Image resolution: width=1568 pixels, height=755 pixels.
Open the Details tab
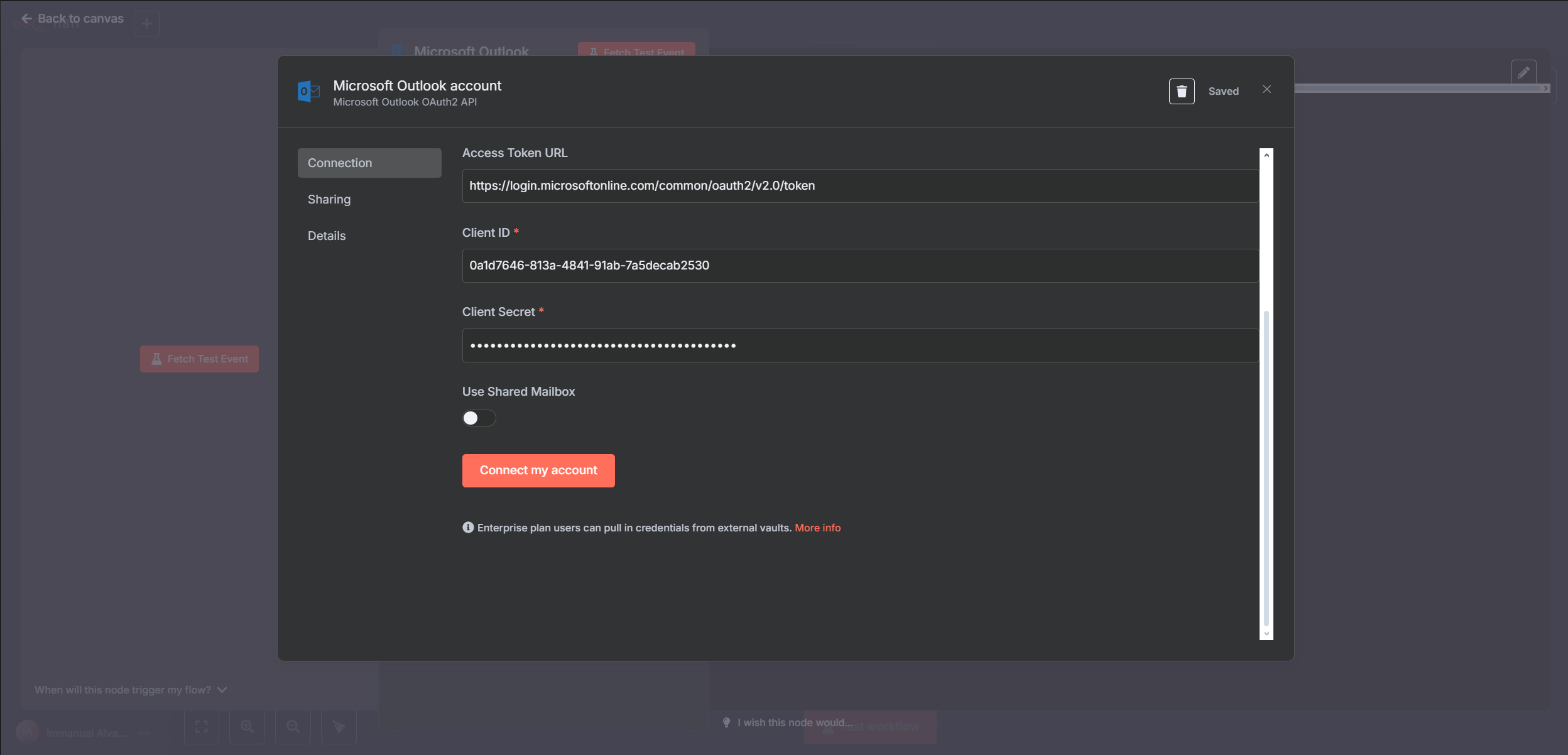327,236
